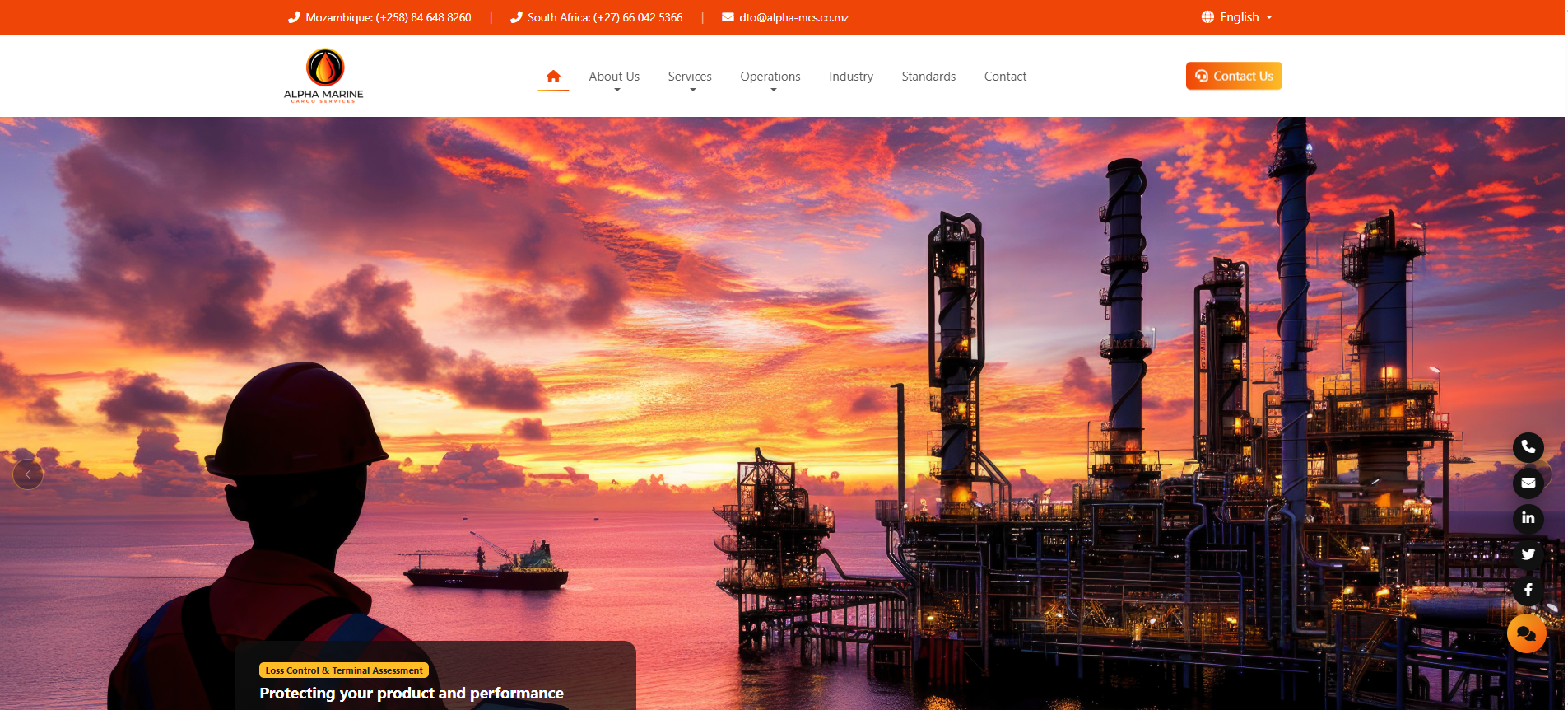
Task: Expand the Services menu arrow
Action: coord(692,90)
